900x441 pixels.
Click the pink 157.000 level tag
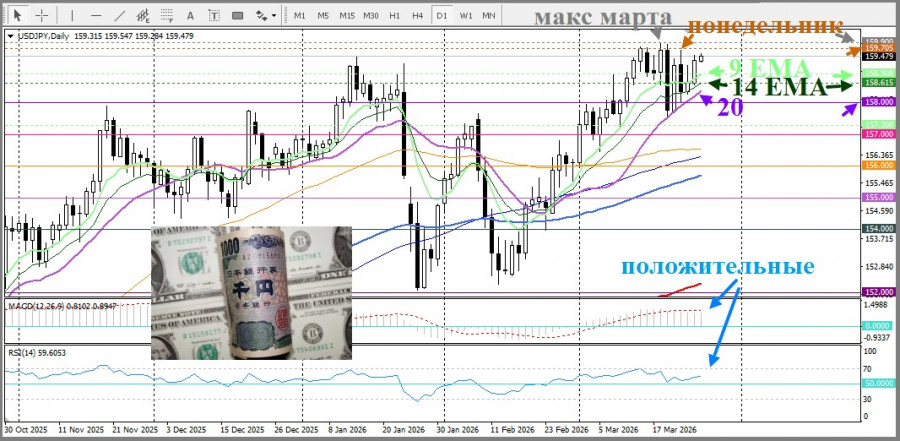[878, 134]
